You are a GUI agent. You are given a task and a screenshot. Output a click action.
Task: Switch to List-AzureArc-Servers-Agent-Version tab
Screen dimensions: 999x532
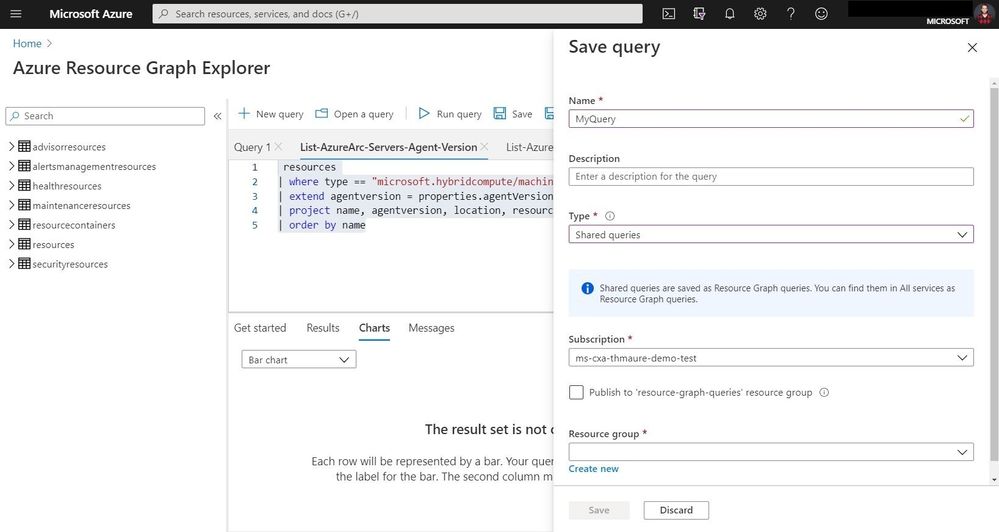point(388,147)
